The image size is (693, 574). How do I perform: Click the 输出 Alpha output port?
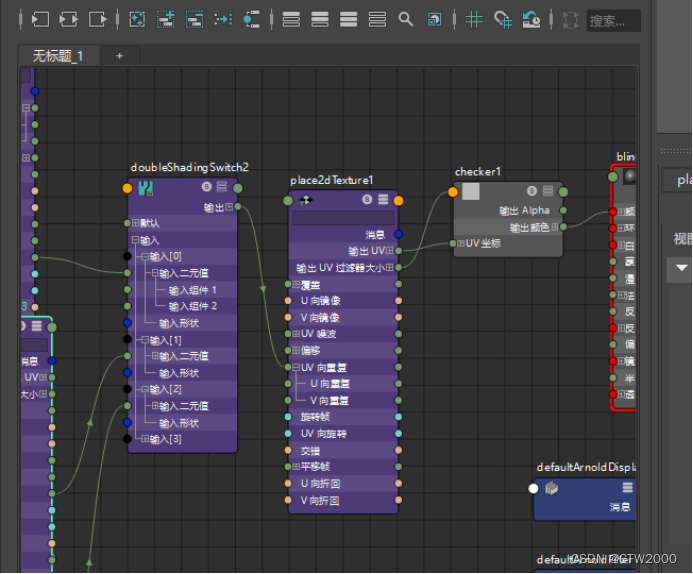[x=563, y=210]
